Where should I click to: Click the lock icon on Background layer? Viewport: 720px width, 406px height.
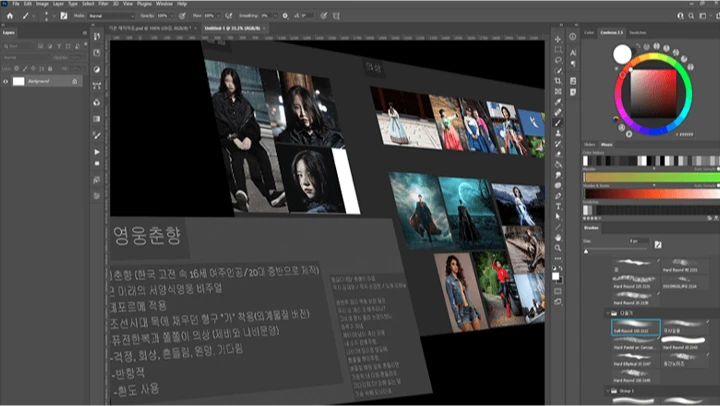point(74,81)
